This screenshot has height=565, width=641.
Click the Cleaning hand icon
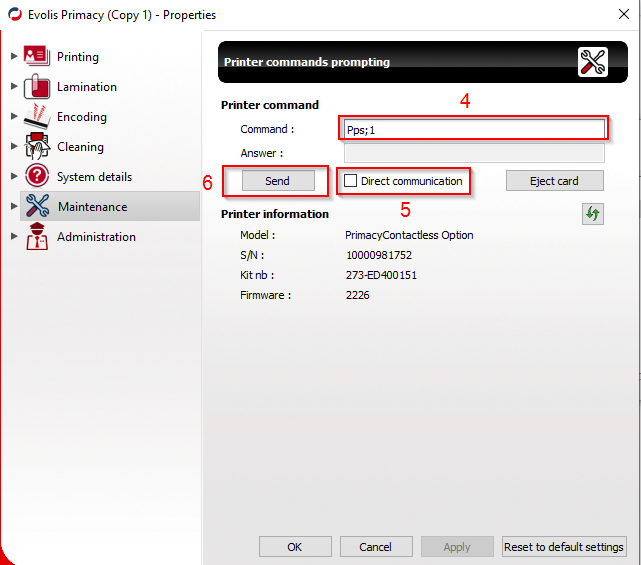(37, 146)
